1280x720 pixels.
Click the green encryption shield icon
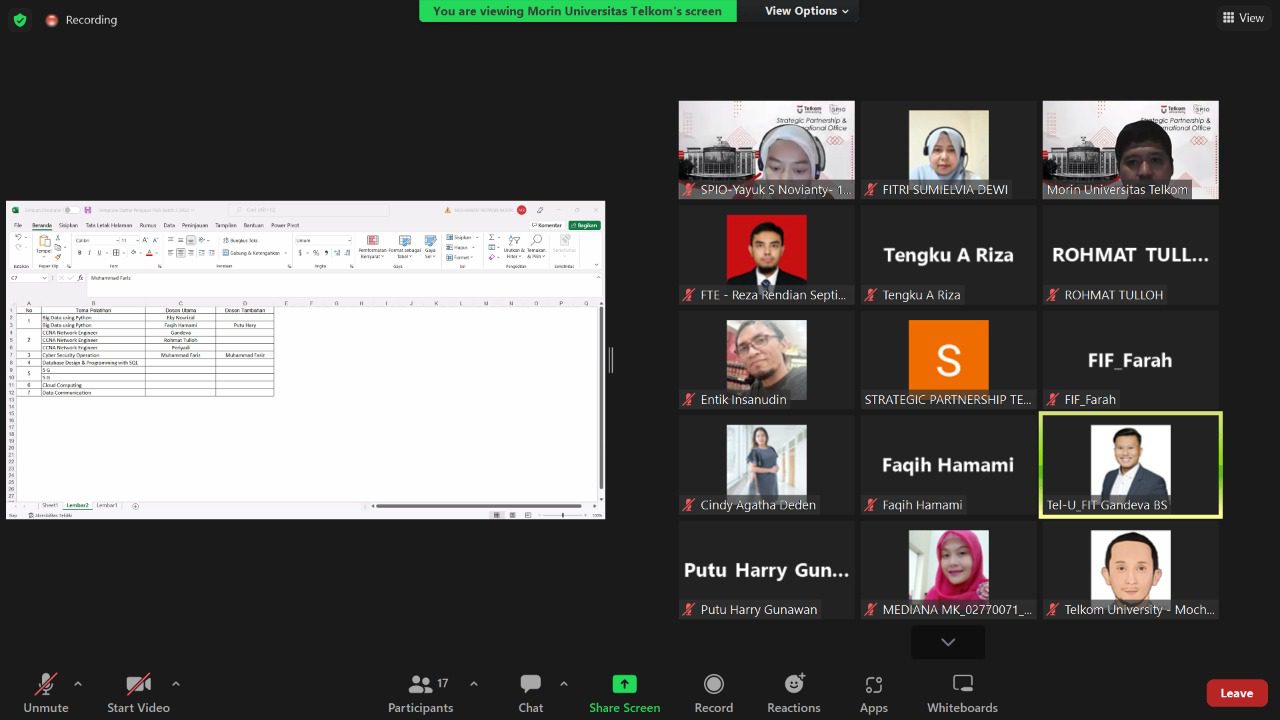point(20,20)
